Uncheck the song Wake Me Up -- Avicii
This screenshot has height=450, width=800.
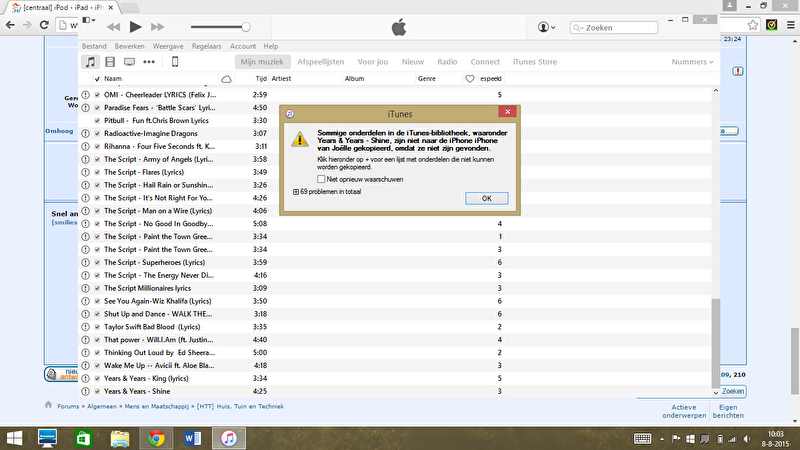point(97,365)
